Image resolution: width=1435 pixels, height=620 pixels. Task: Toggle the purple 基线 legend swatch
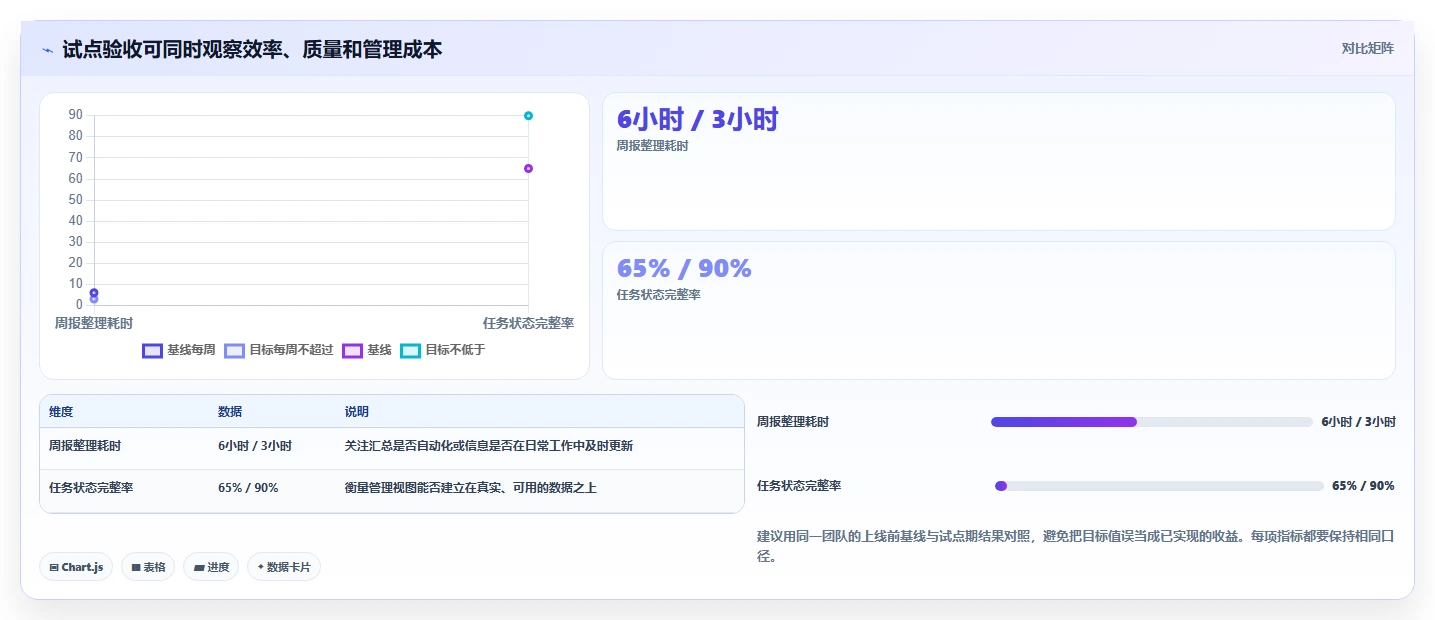(352, 351)
